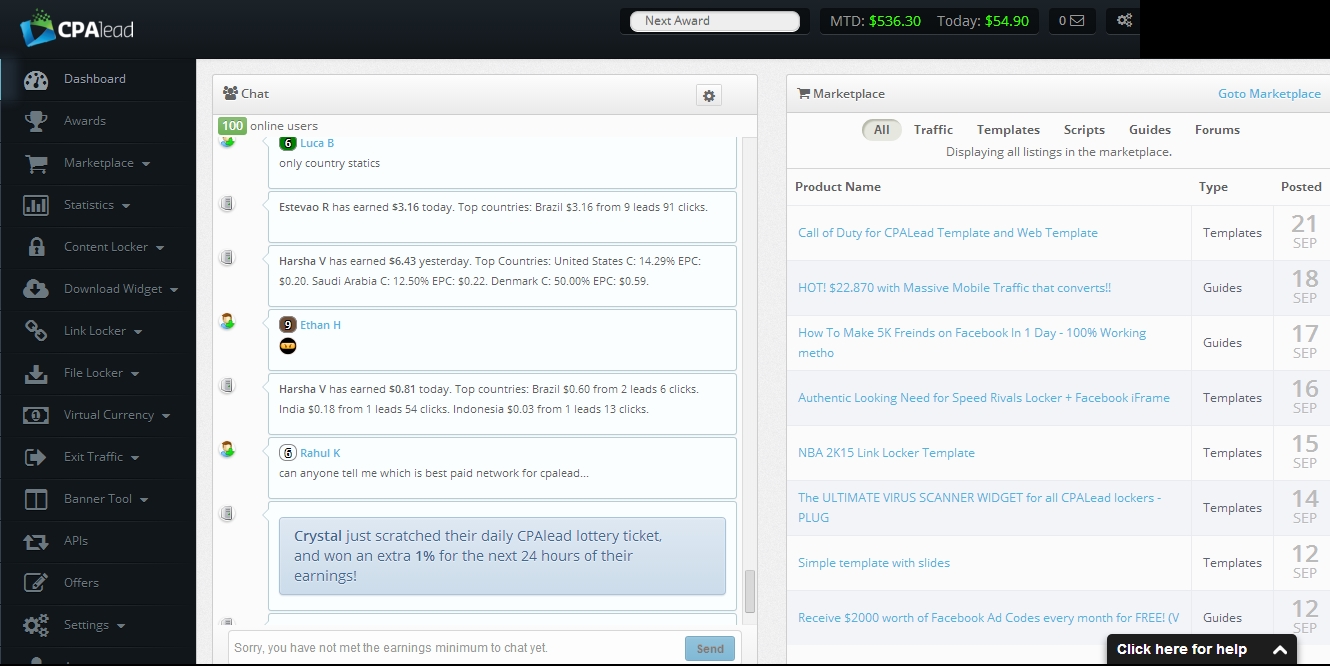Screen dimensions: 1330x666
Task: Click the chat panel scrollbar thumb
Action: pos(750,591)
